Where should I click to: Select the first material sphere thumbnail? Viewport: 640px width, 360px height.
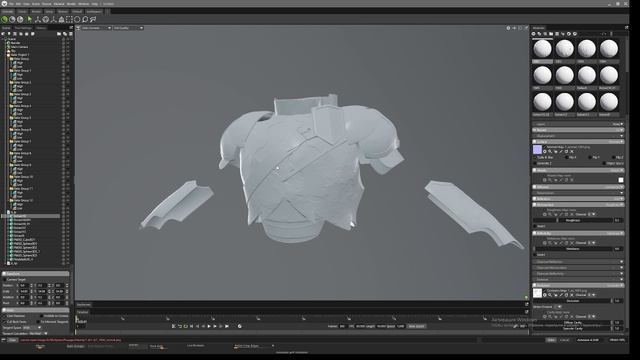(542, 49)
